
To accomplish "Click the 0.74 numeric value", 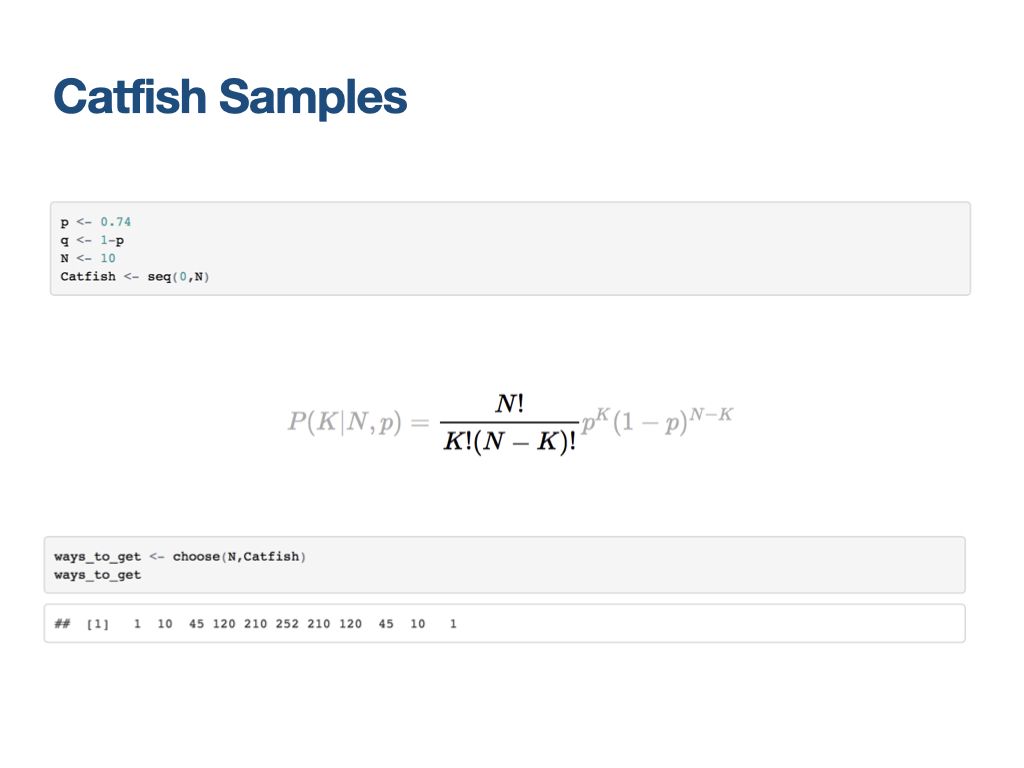I will pos(116,222).
